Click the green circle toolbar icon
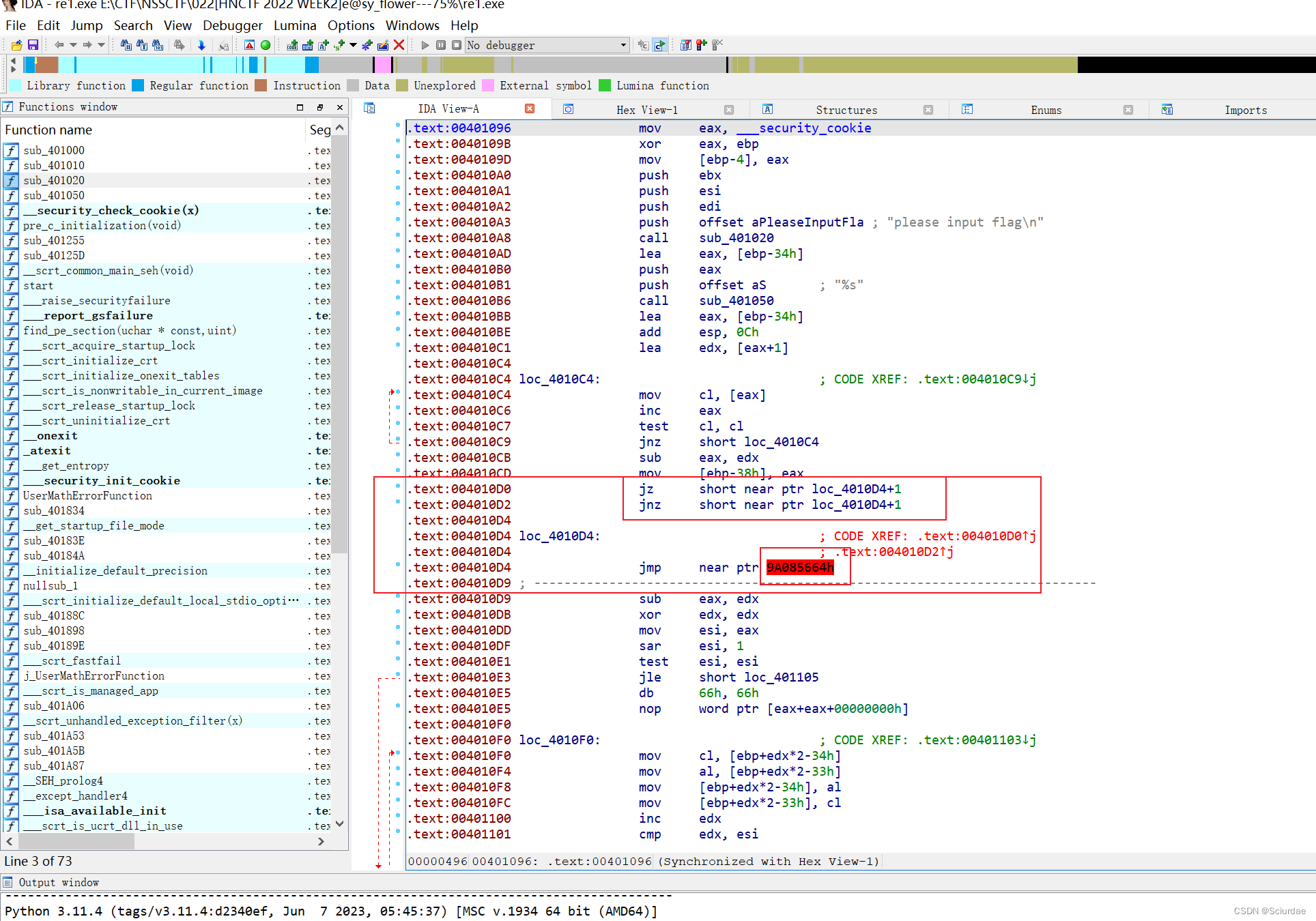This screenshot has width=1316, height=921. point(266,45)
